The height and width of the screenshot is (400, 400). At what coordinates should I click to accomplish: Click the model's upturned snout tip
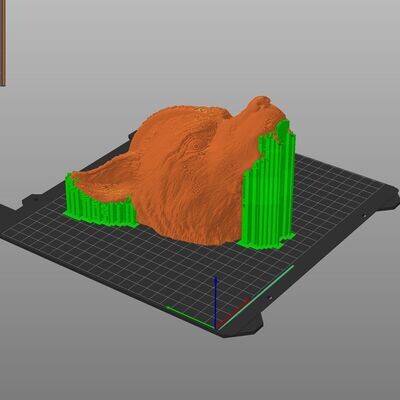[x=262, y=101]
